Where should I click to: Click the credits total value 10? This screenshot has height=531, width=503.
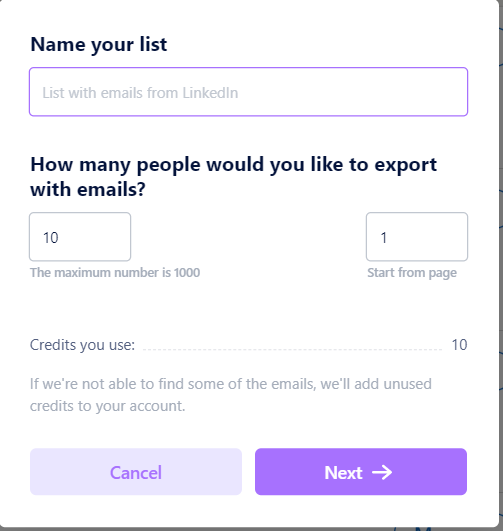tap(459, 345)
